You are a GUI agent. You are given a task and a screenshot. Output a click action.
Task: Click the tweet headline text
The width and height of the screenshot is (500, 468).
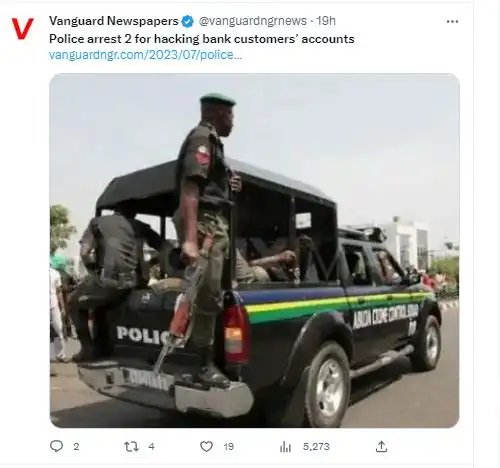tap(202, 39)
